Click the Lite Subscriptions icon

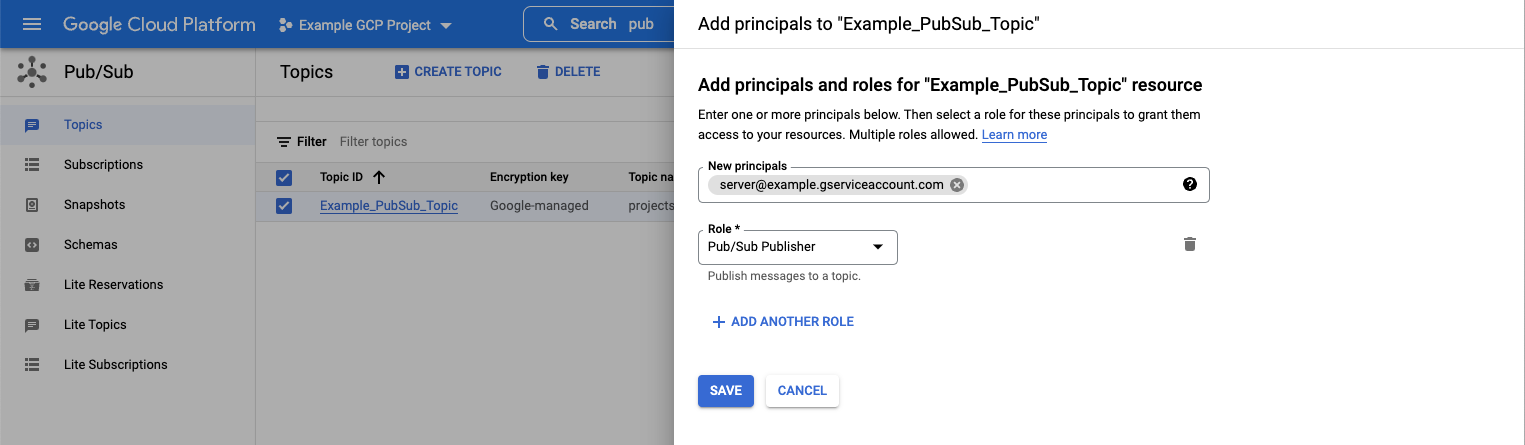pyautogui.click(x=32, y=365)
